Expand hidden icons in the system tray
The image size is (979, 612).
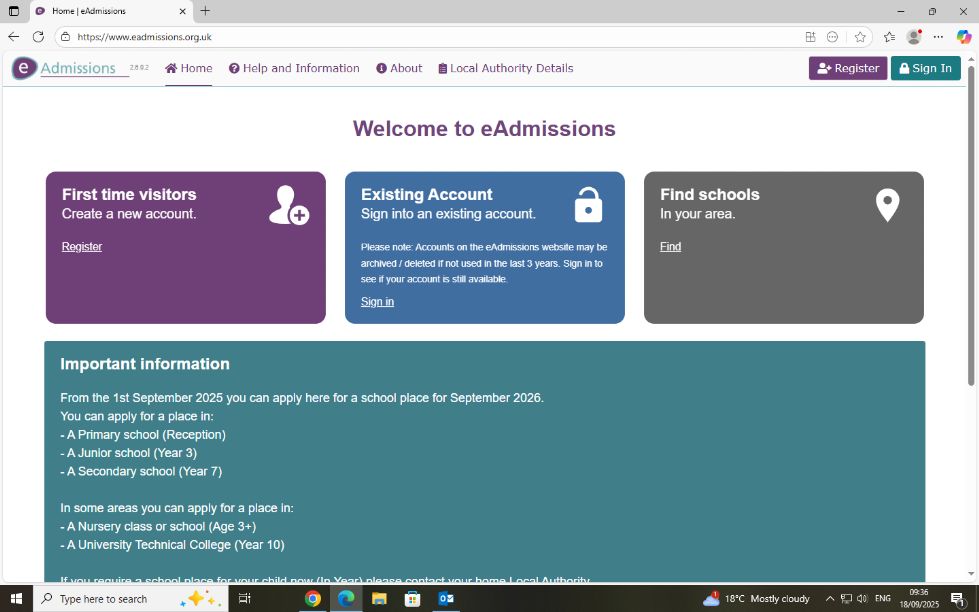click(830, 598)
